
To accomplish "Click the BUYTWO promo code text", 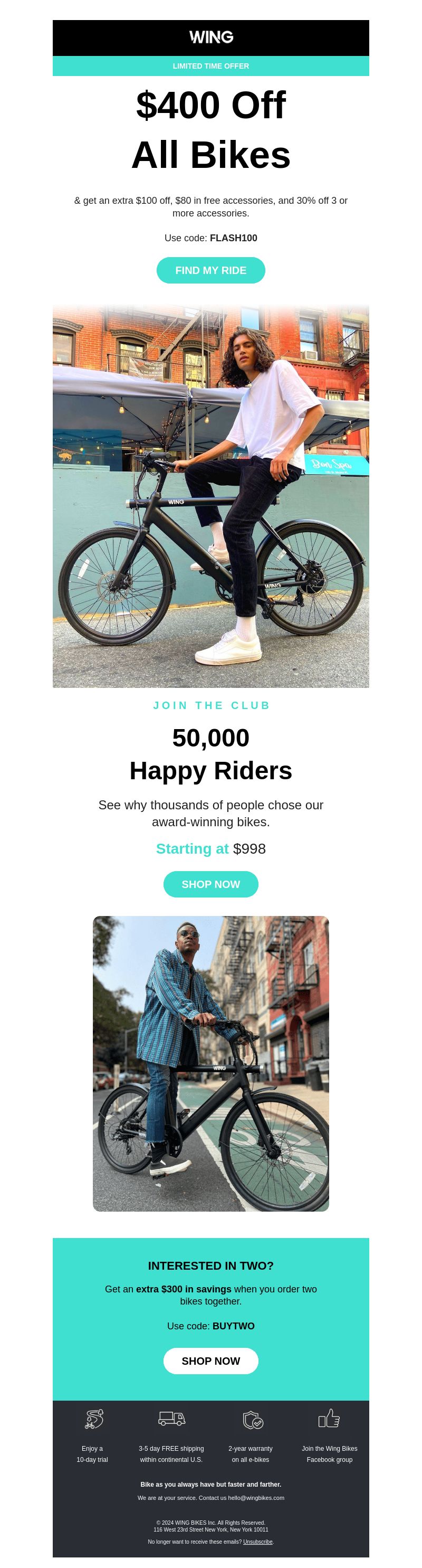I will pos(234,1326).
